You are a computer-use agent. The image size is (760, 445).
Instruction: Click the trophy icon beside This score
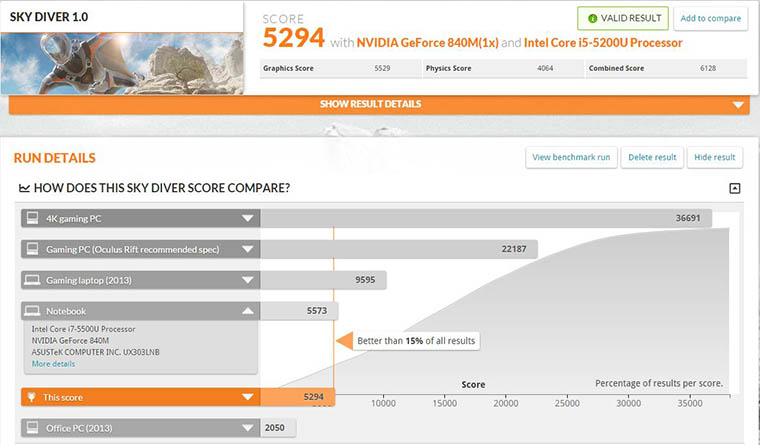(32, 397)
